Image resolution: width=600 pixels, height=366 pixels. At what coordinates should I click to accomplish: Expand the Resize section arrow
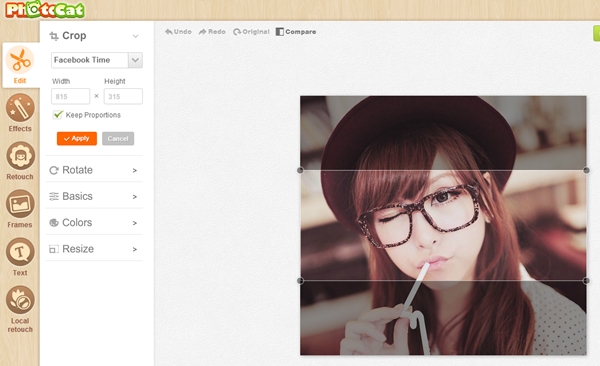[x=135, y=249]
